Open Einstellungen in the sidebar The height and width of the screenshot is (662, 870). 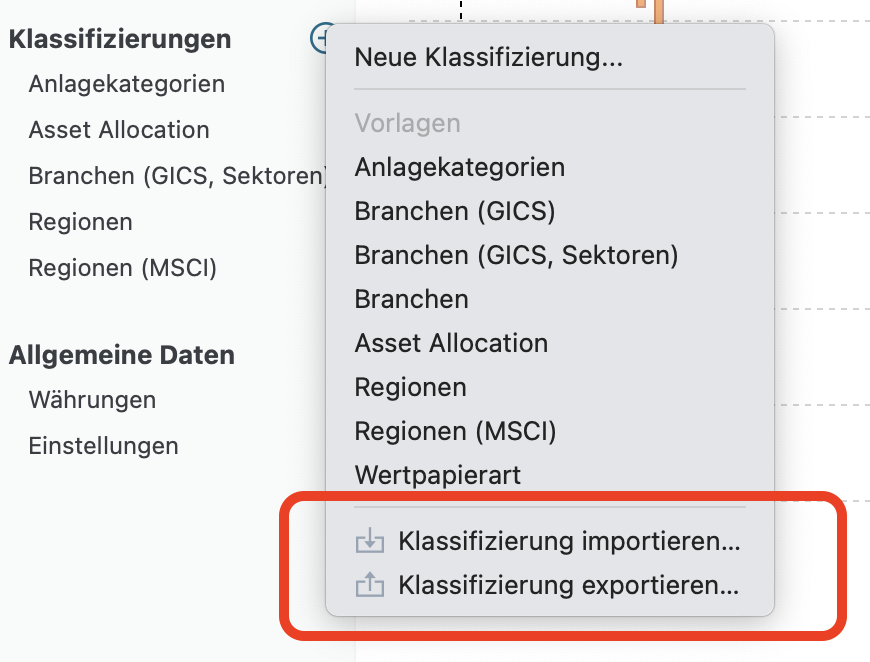click(x=103, y=446)
